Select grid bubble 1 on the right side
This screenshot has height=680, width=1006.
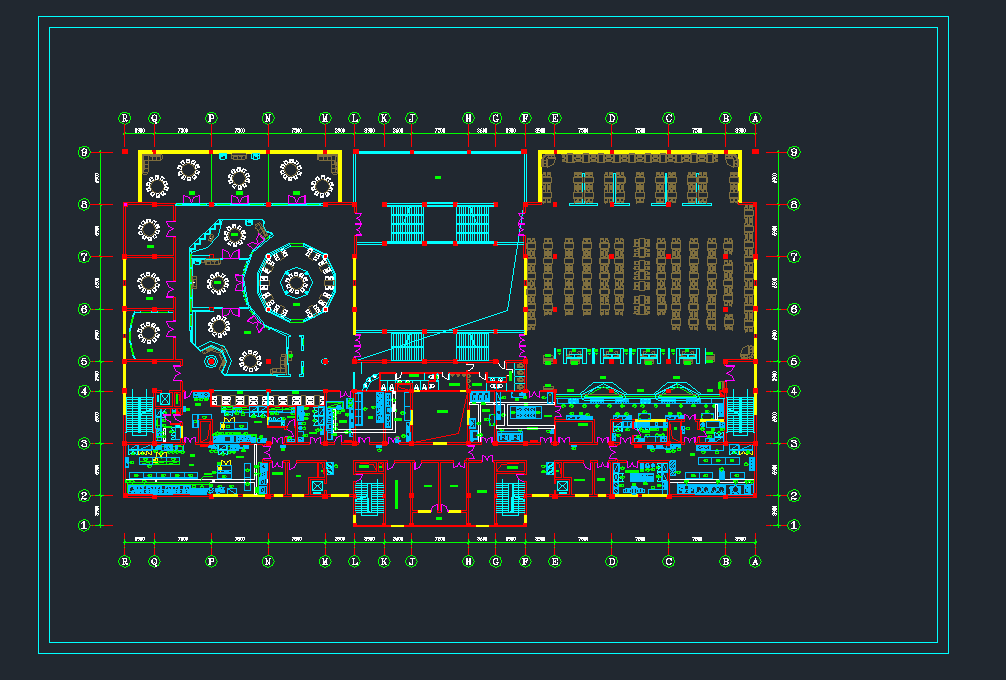pyautogui.click(x=794, y=524)
